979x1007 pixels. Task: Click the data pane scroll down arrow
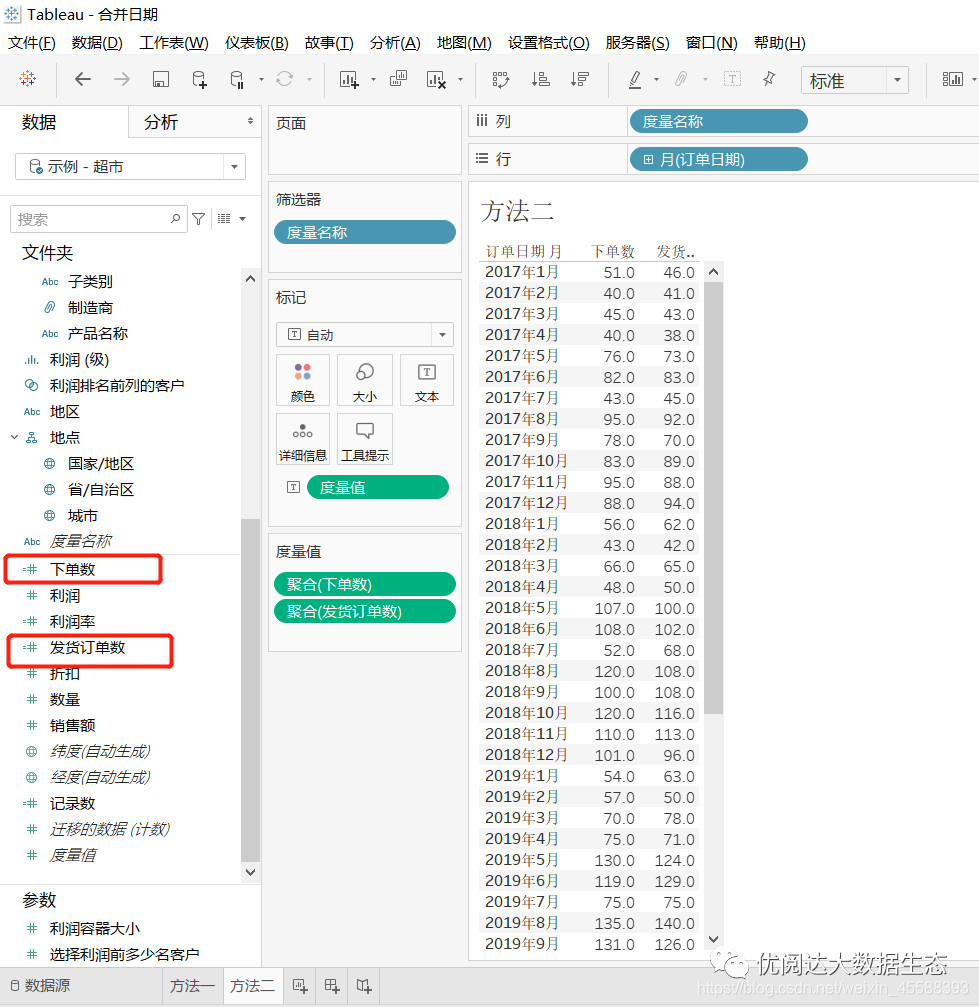click(251, 872)
